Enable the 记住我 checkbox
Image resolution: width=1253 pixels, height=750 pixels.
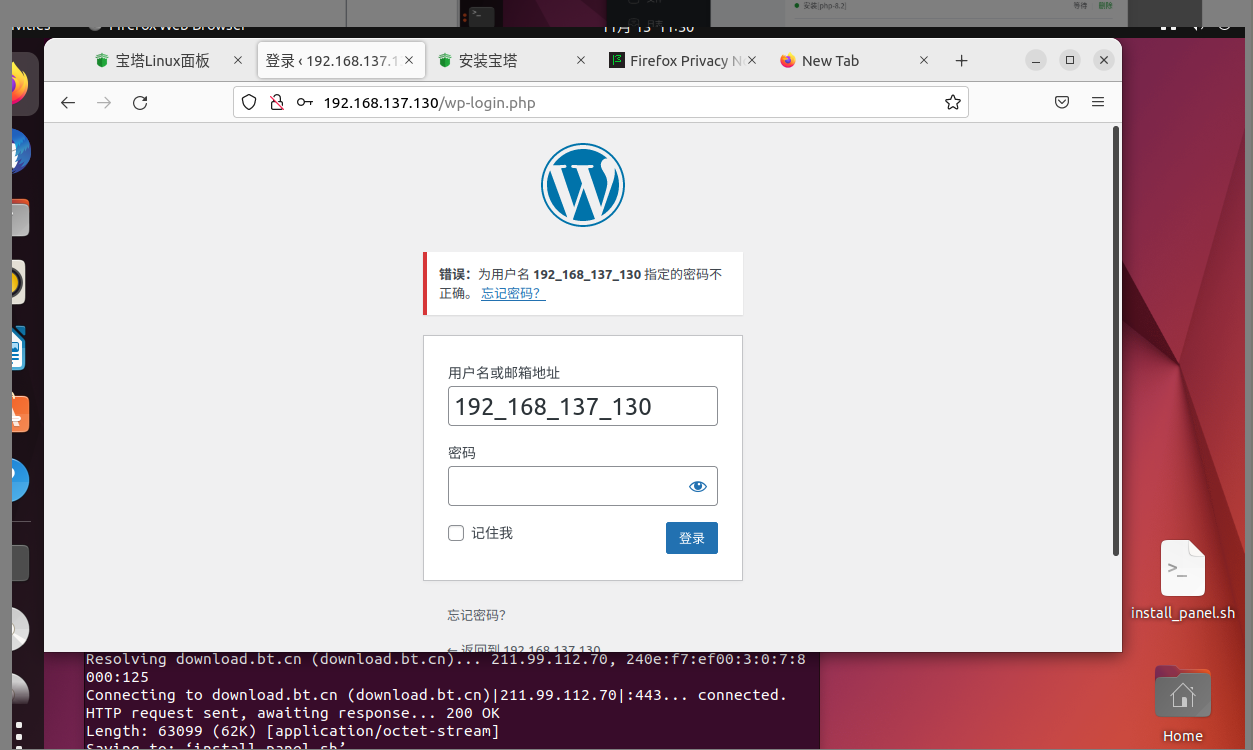coord(456,533)
